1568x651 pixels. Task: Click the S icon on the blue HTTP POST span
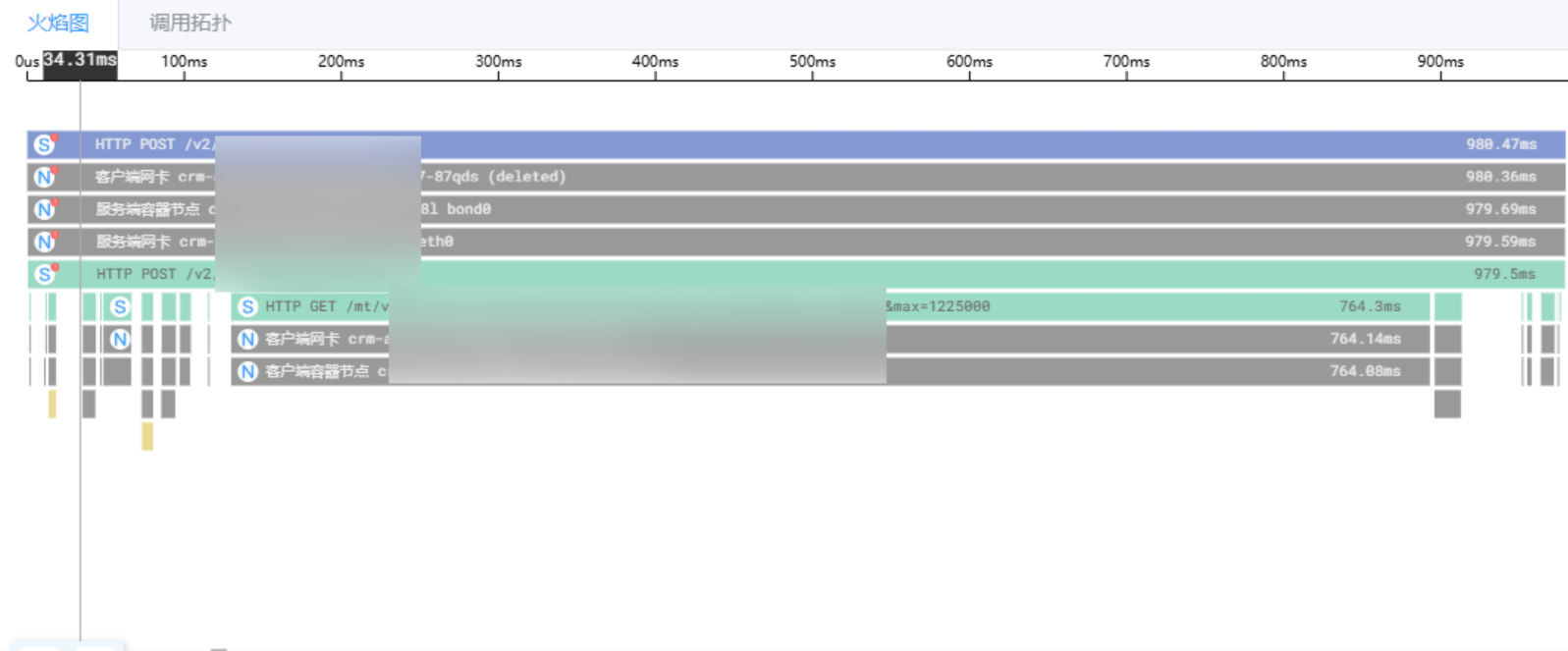coord(44,144)
